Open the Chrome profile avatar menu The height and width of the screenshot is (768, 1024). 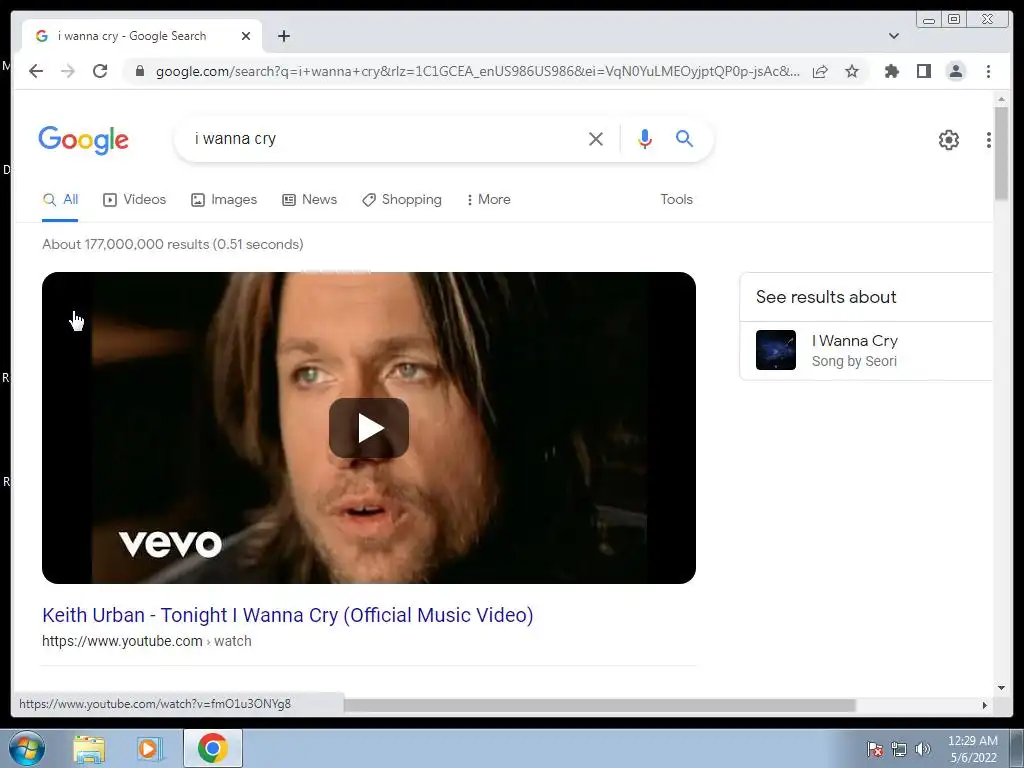[x=955, y=71]
